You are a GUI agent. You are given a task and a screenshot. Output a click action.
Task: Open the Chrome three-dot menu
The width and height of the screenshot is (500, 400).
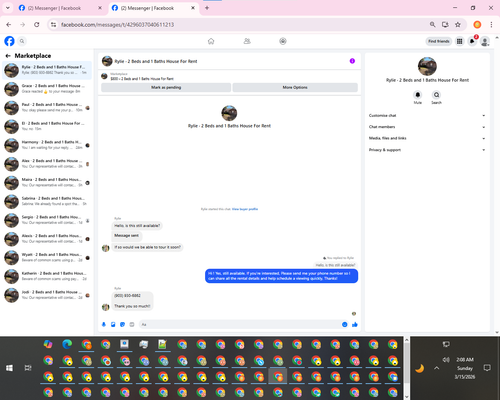pos(491,25)
